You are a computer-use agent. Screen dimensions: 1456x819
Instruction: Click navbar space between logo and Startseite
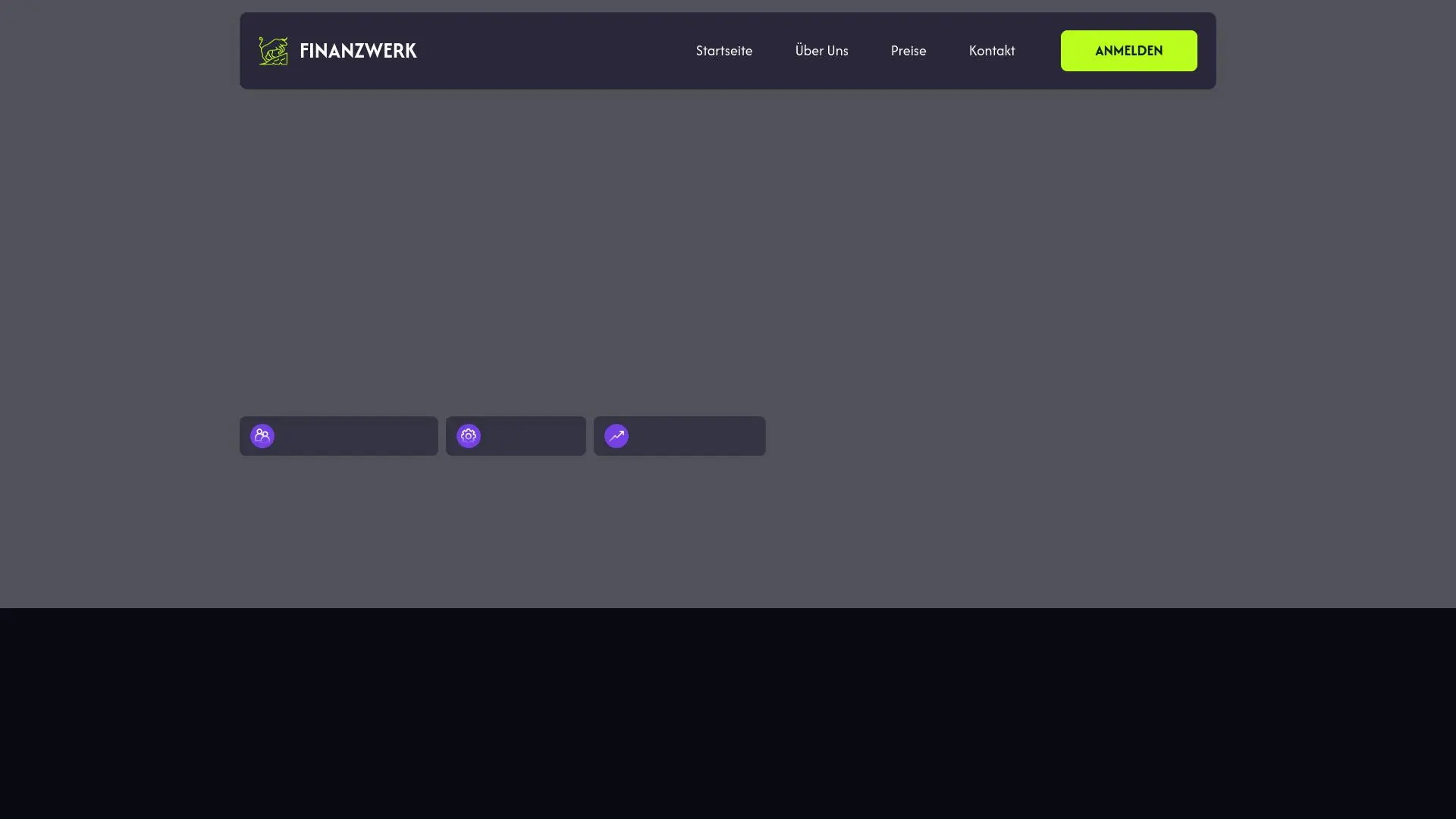coord(554,51)
